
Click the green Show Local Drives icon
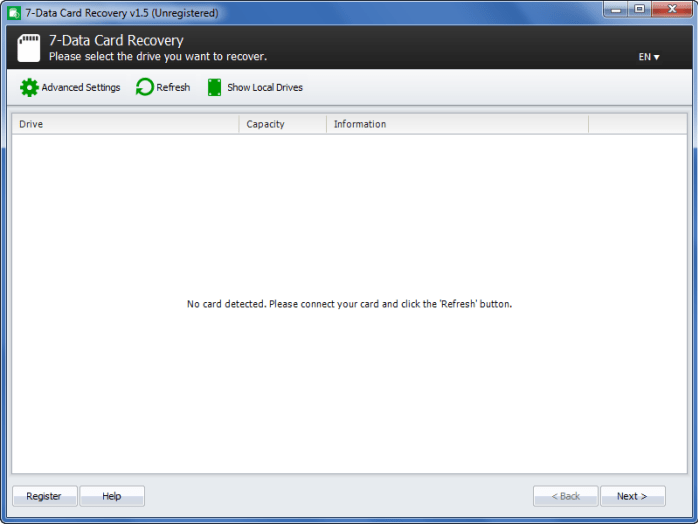[x=214, y=87]
